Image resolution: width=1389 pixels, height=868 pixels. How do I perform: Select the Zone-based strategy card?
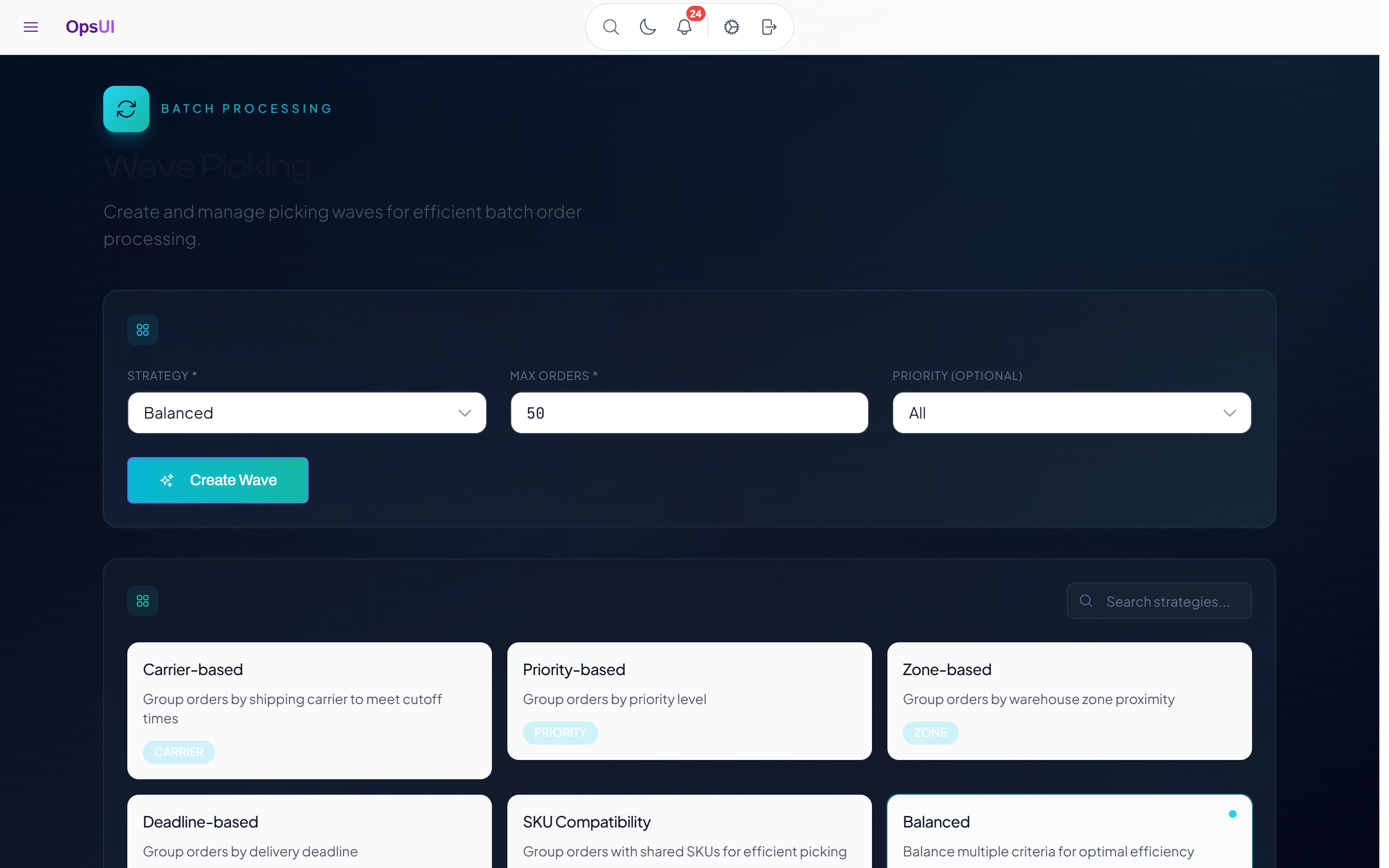(1069, 701)
